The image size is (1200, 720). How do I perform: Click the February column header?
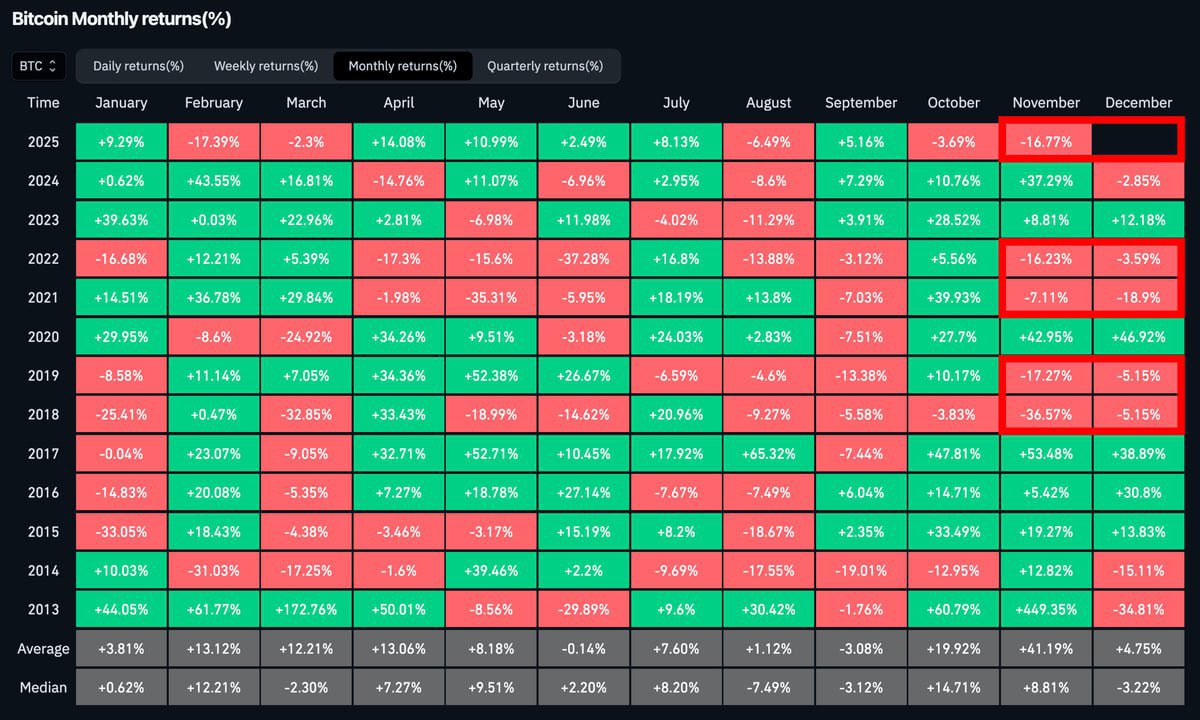pos(214,102)
